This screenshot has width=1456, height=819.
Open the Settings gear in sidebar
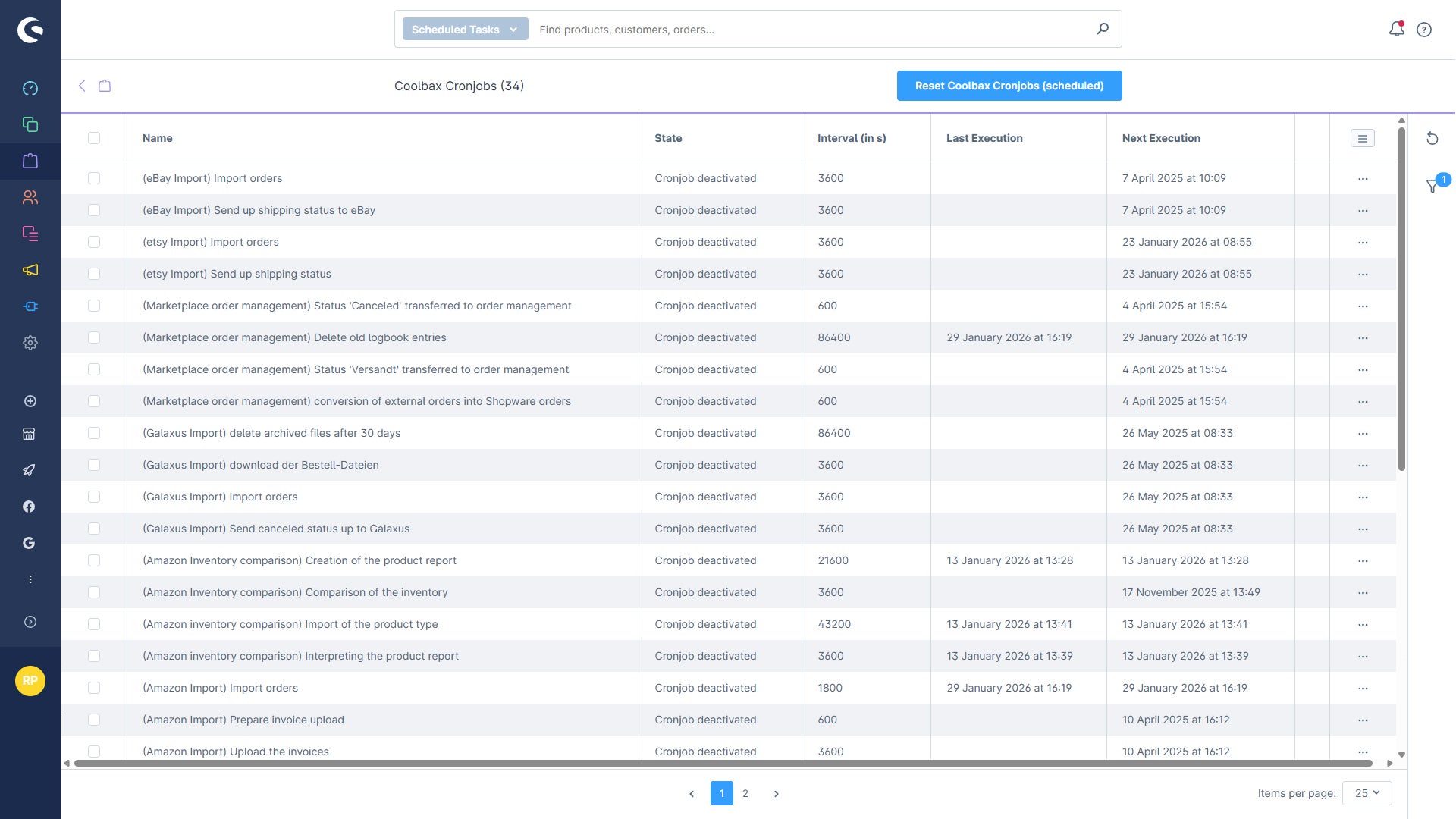[30, 343]
